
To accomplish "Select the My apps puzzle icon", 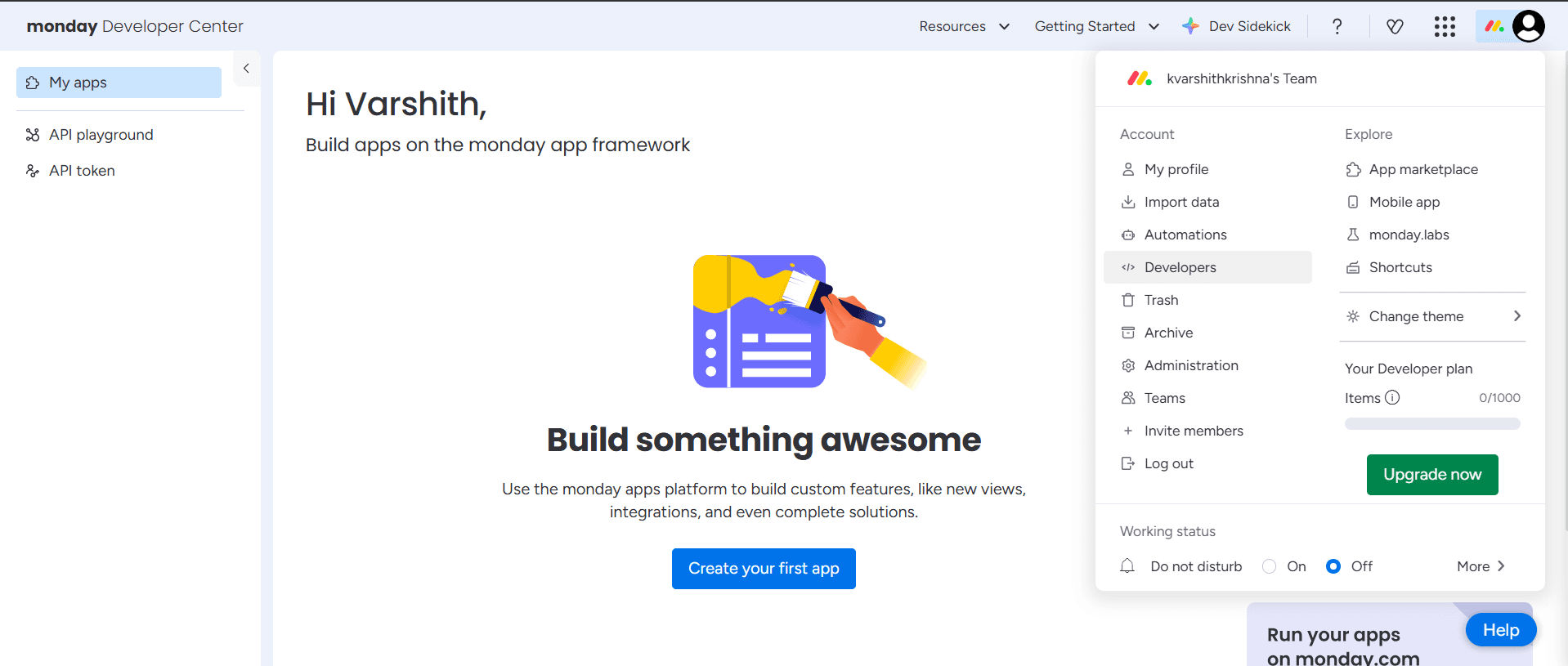I will tap(33, 83).
